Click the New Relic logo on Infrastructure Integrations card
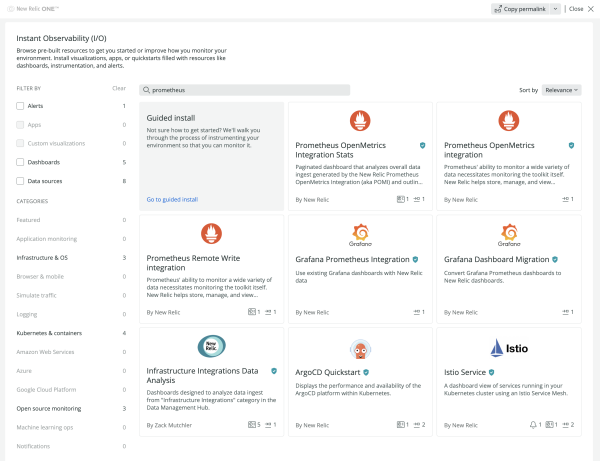 click(211, 346)
